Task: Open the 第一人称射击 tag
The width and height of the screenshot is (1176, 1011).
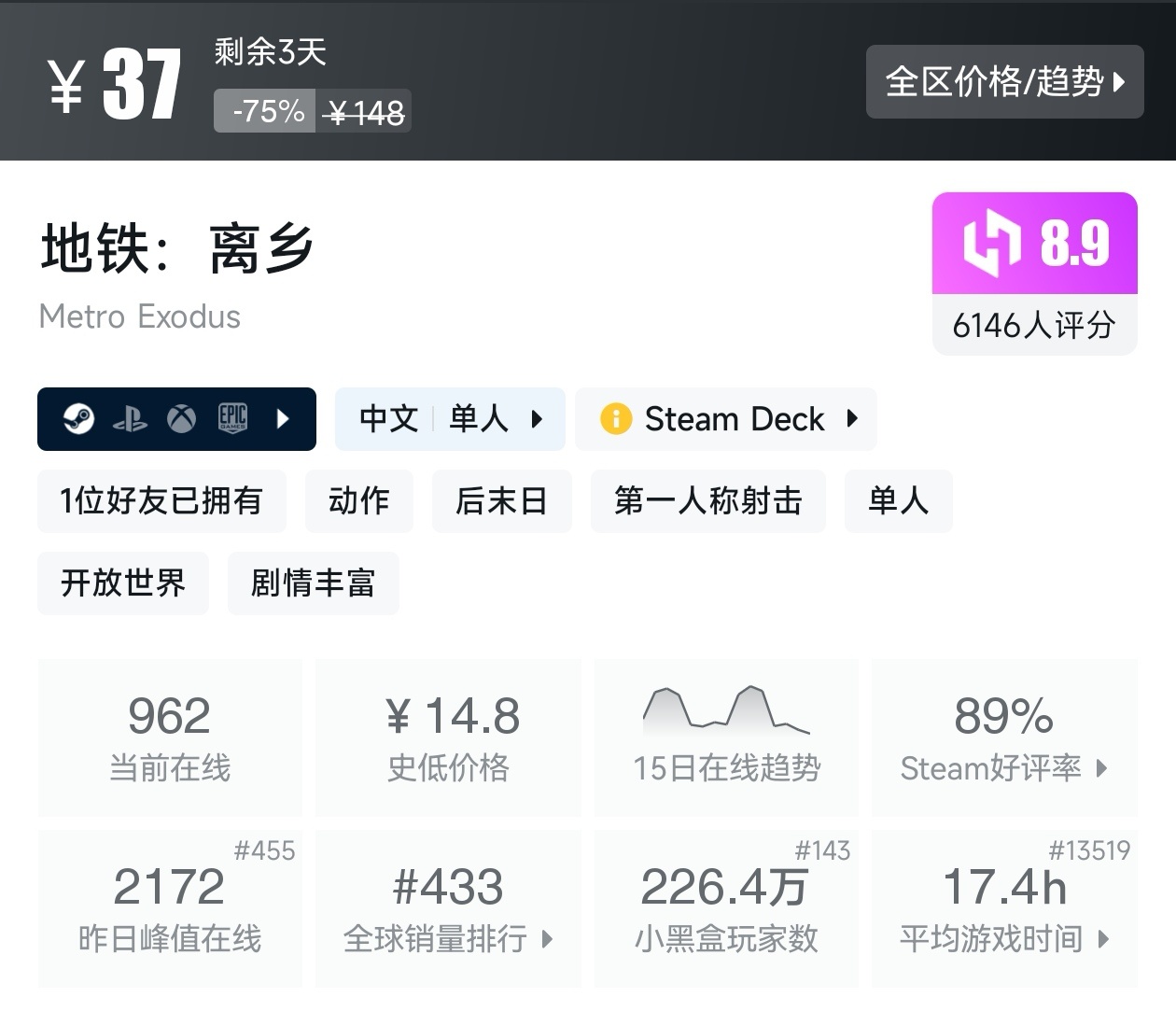Action: pyautogui.click(x=707, y=501)
